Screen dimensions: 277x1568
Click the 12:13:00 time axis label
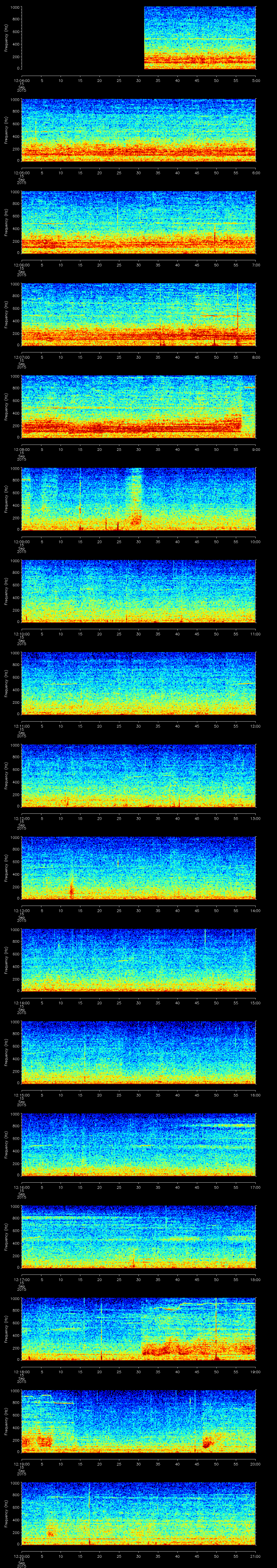coord(21,910)
